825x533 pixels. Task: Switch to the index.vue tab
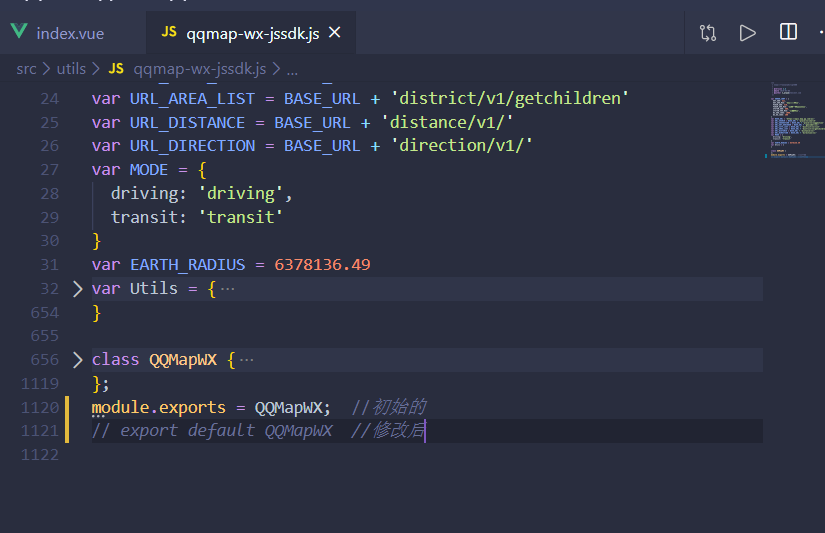70,34
